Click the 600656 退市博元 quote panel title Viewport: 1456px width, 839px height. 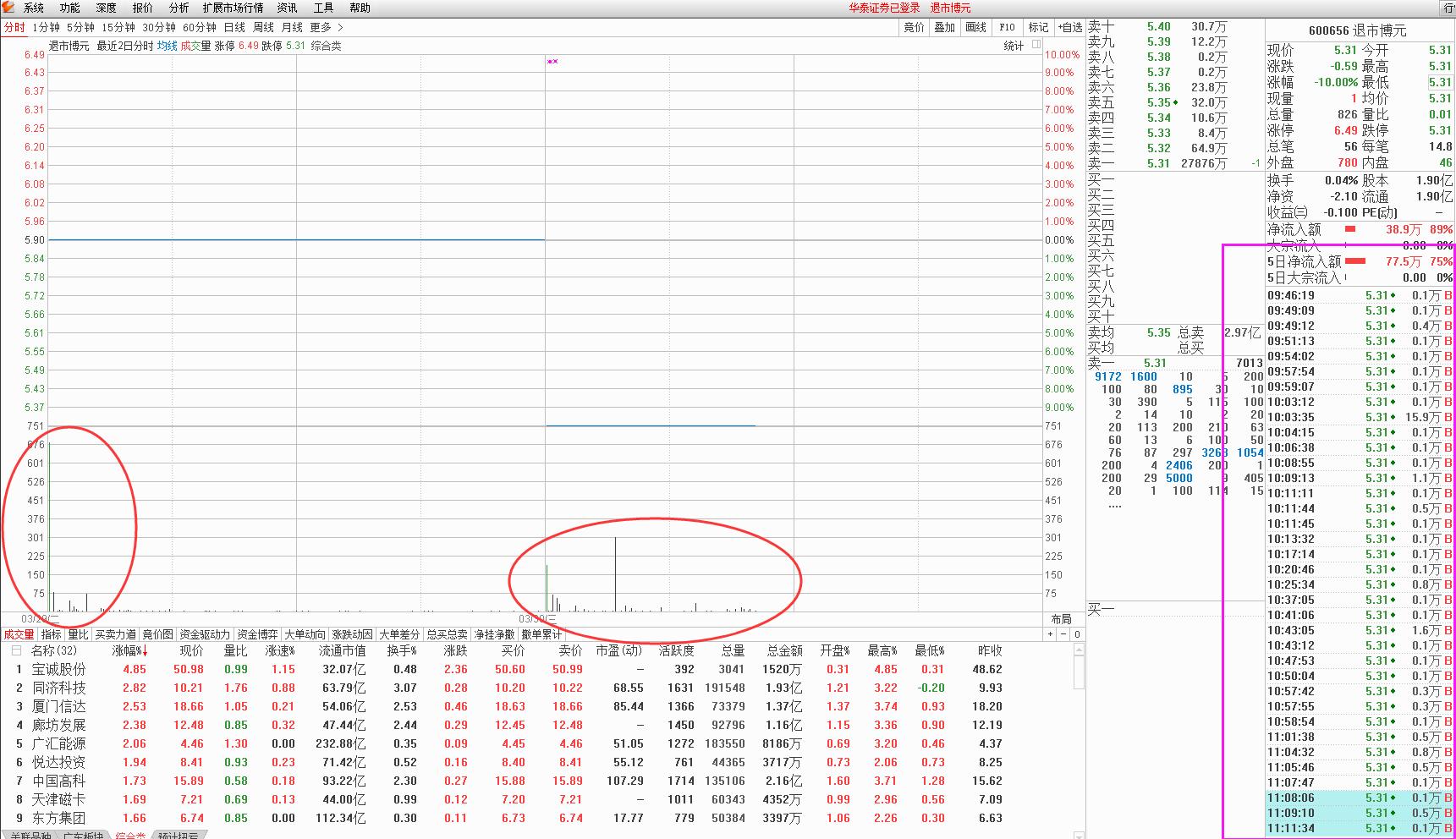click(1357, 30)
